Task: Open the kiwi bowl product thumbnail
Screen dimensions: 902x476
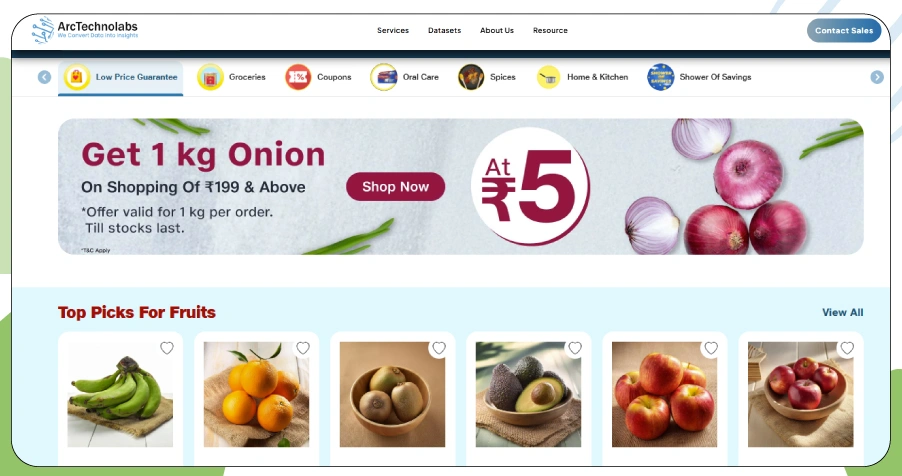Action: click(392, 394)
